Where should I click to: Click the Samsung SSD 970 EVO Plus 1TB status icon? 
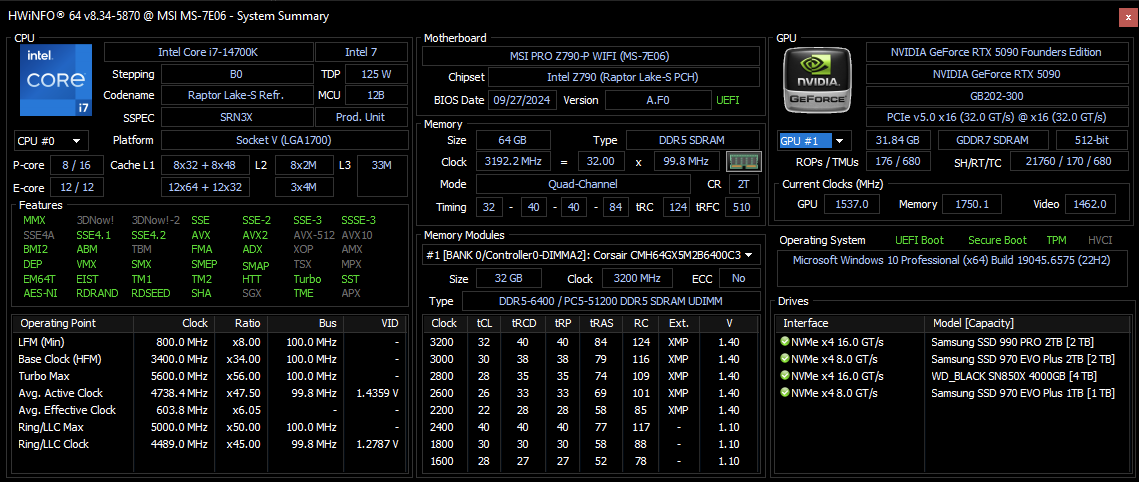click(785, 393)
